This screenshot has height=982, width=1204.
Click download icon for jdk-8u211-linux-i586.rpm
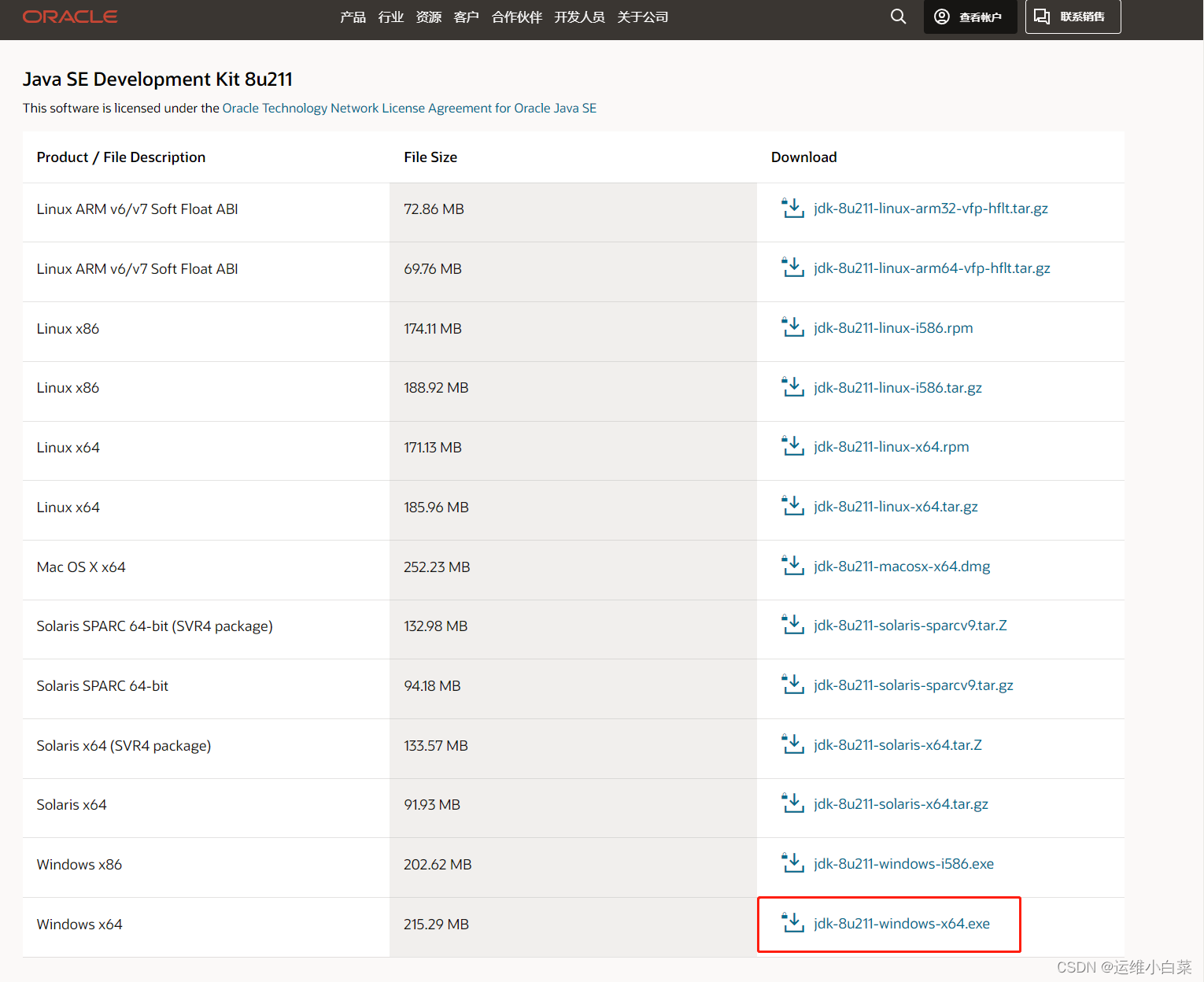click(x=792, y=328)
